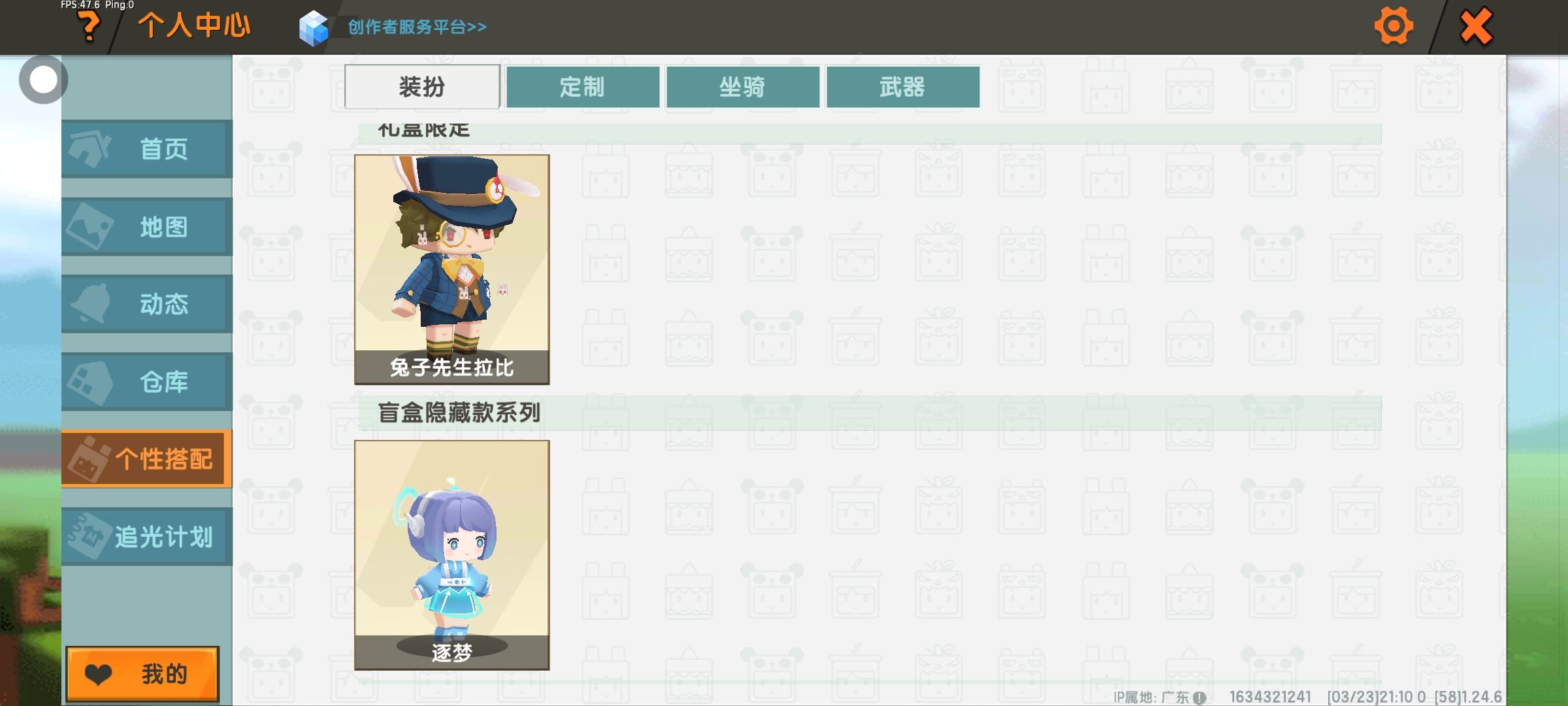Open 动态 bell sidebar item
Viewport: 1568px width, 706px height.
tap(147, 304)
